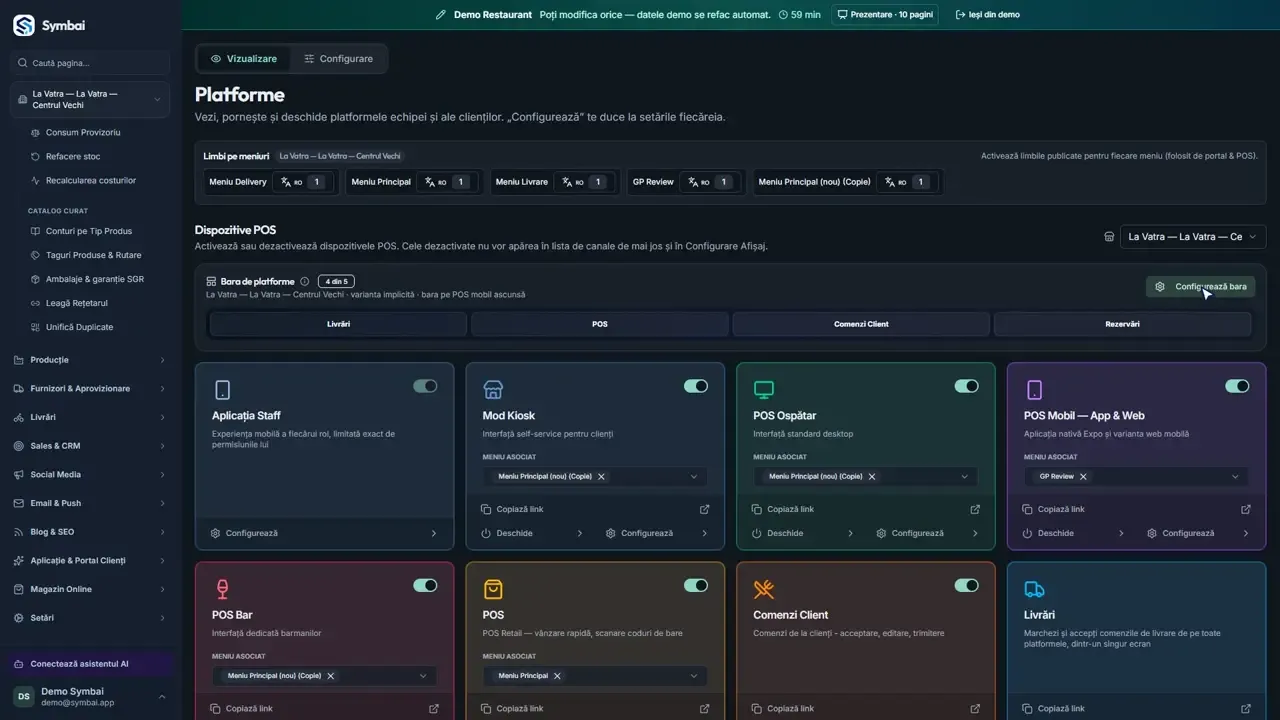Expand POS Ospătar meniu asociat dropdown

coord(965,477)
